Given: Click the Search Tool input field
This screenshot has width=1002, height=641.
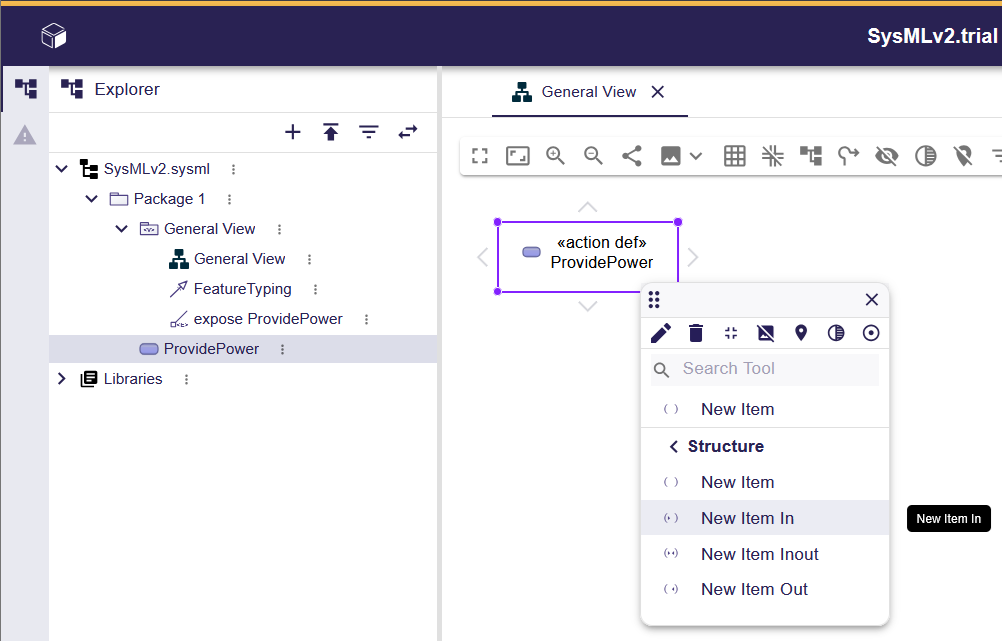Looking at the screenshot, I should [x=776, y=369].
